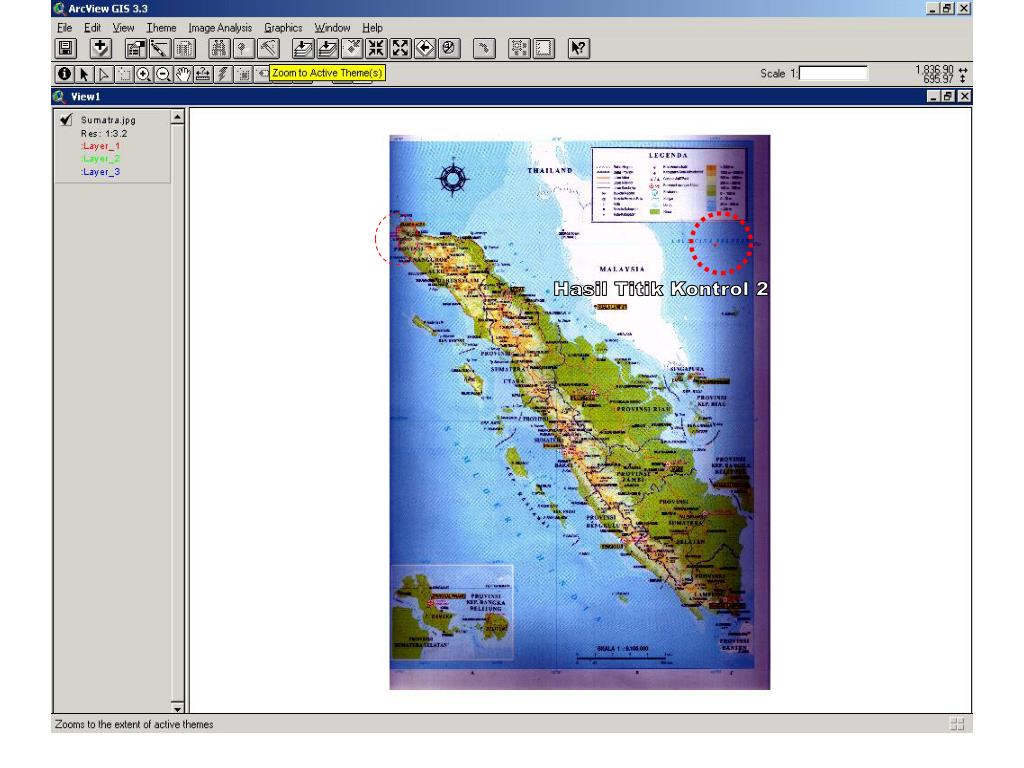Select the Vertex Edit tool
1024x768 pixels.
[103, 74]
